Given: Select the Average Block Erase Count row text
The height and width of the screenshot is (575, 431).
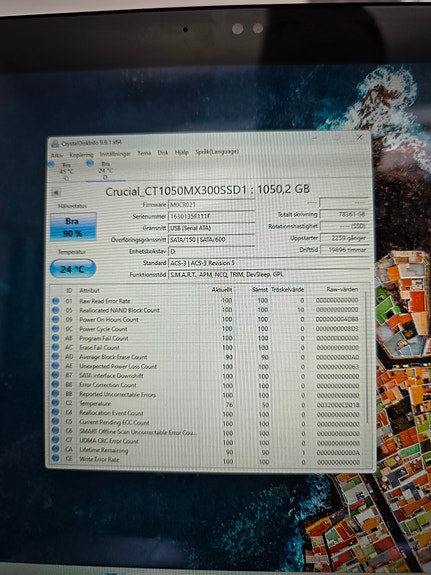Looking at the screenshot, I should pyautogui.click(x=113, y=356).
